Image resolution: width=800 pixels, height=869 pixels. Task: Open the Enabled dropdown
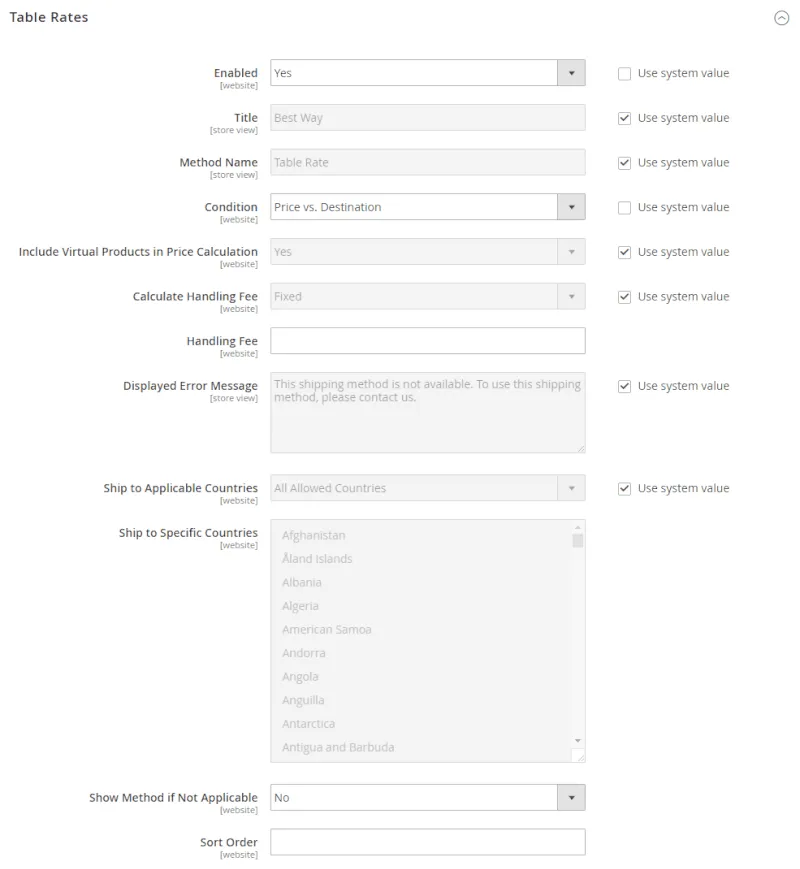pyautogui.click(x=571, y=72)
